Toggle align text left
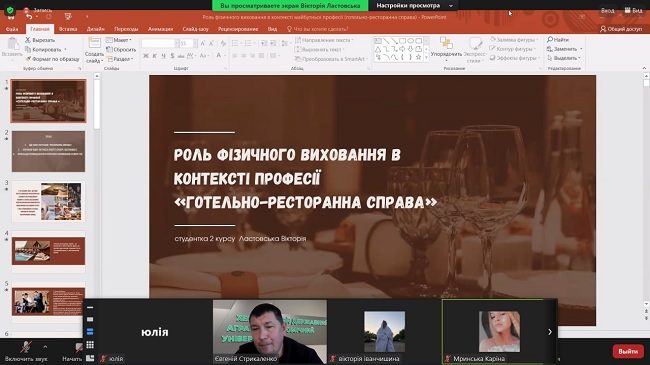 tap(235, 56)
